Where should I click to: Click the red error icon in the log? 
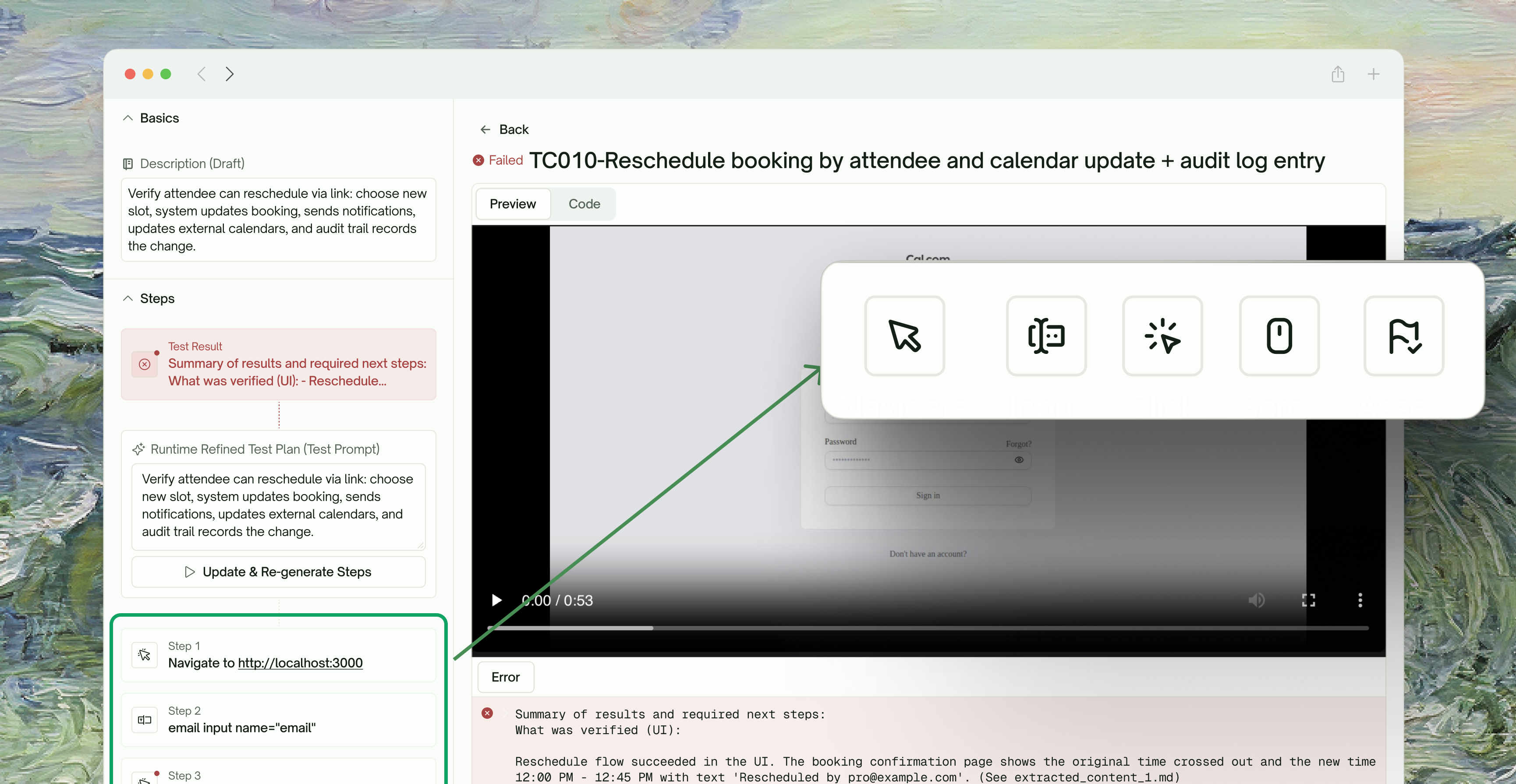pos(487,713)
